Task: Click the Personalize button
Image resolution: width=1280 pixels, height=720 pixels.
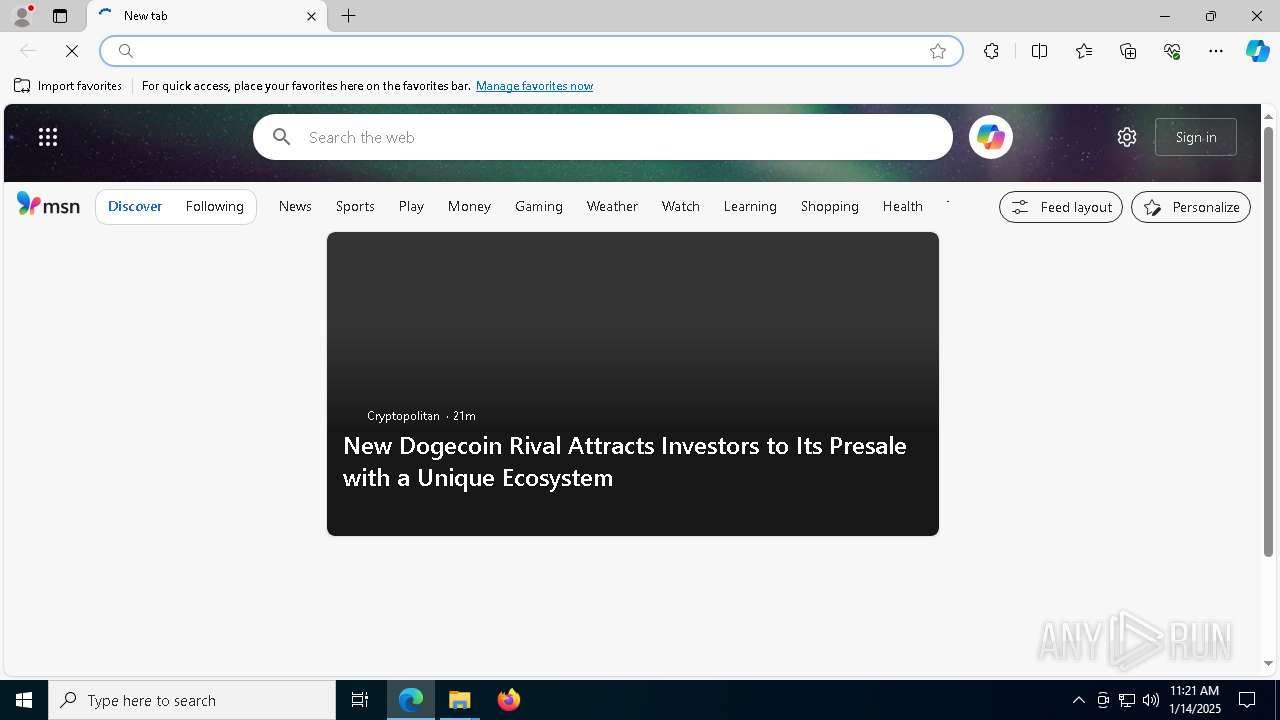Action: pos(1191,207)
